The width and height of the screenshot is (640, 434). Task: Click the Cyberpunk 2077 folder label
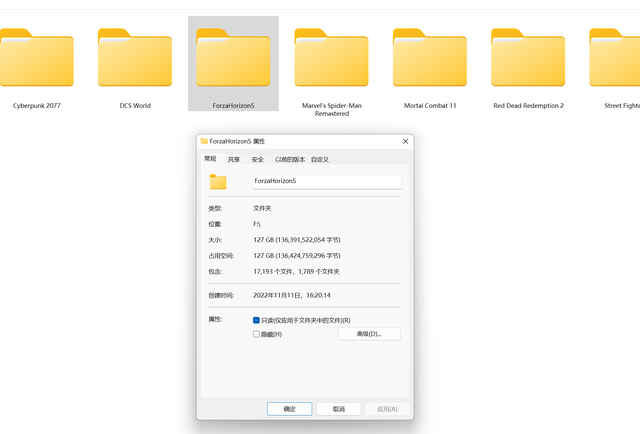[x=37, y=105]
